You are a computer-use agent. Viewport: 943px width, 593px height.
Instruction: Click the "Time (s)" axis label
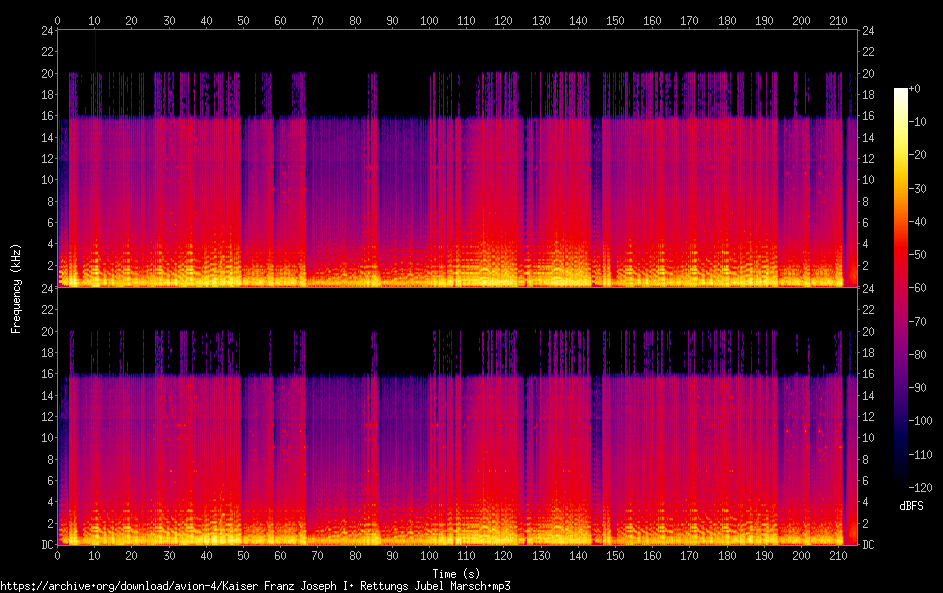pyautogui.click(x=456, y=574)
